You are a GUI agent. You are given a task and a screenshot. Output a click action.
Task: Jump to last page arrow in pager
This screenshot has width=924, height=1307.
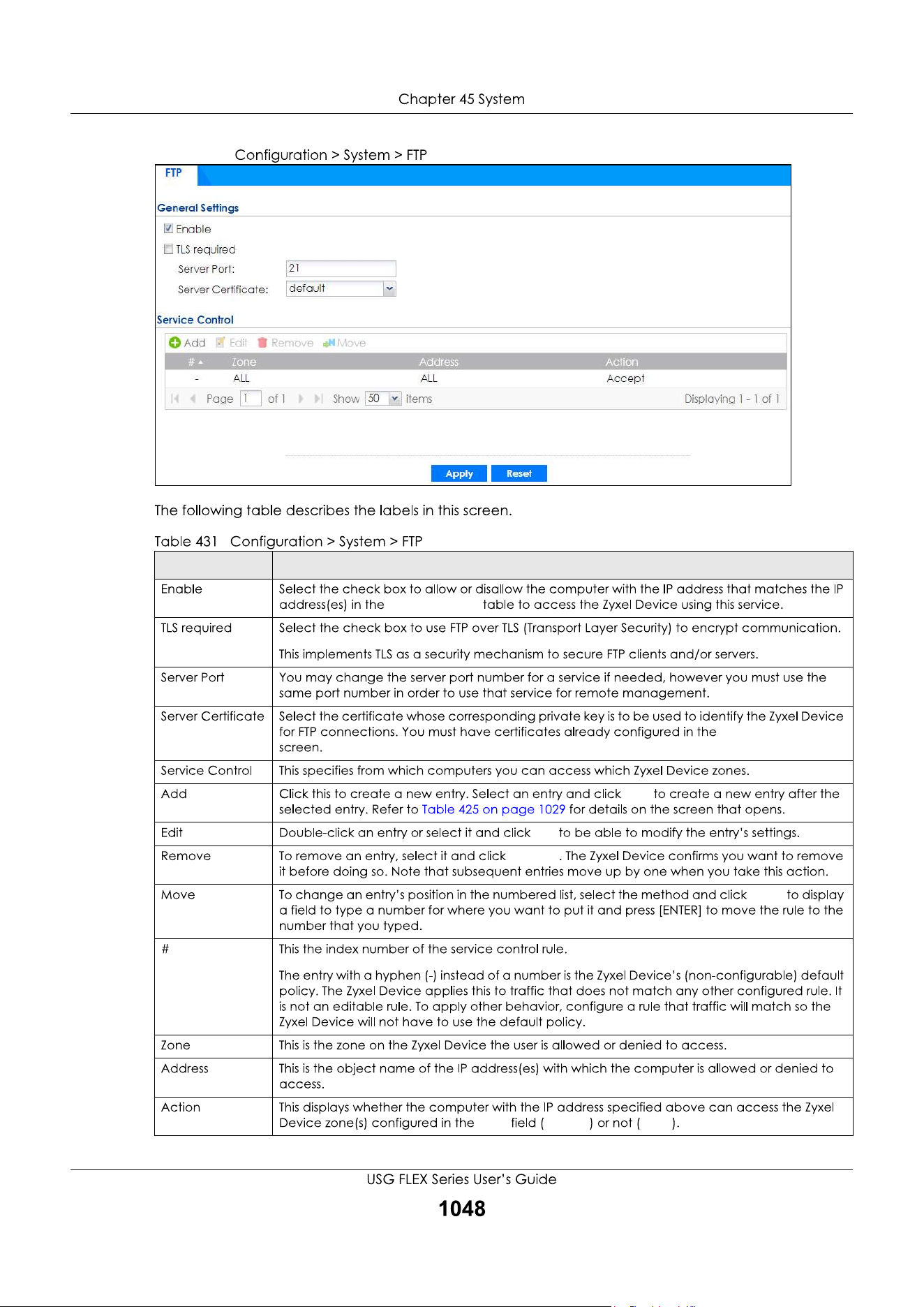click(x=318, y=399)
